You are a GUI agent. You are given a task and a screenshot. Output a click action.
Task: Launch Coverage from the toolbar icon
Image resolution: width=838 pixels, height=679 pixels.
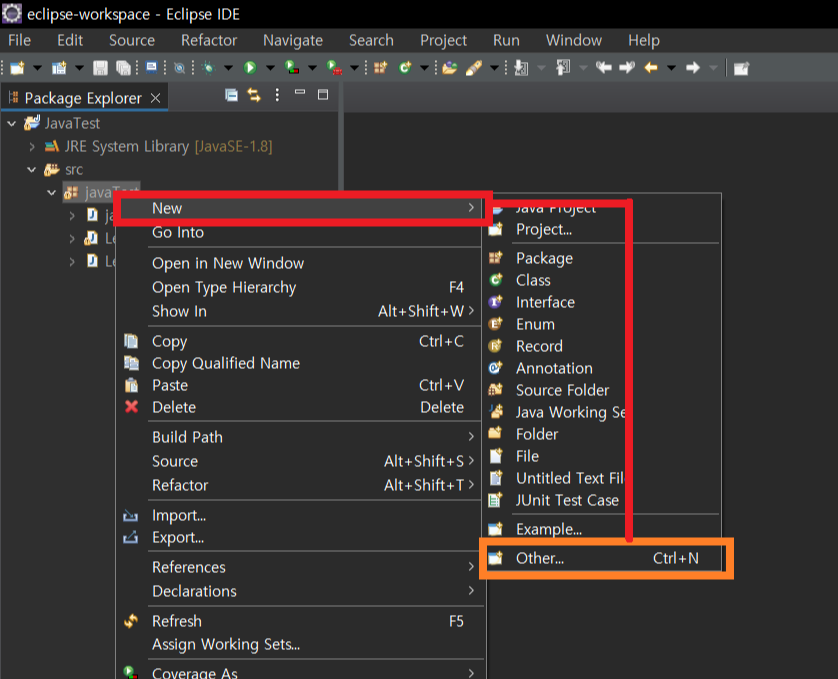[x=291, y=68]
